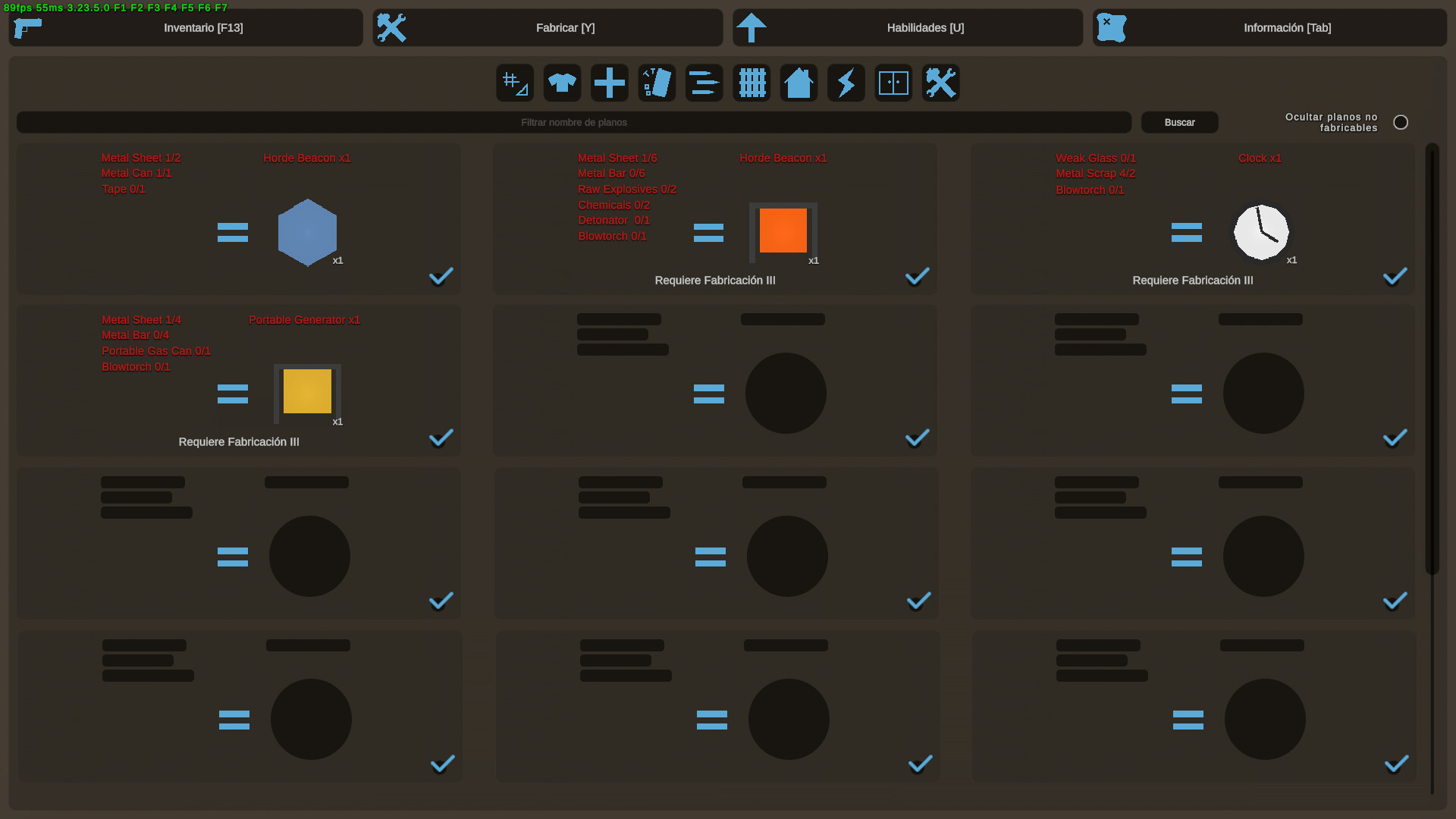The width and height of the screenshot is (1456, 819).
Task: Select the medical category cross icon
Action: (x=609, y=83)
